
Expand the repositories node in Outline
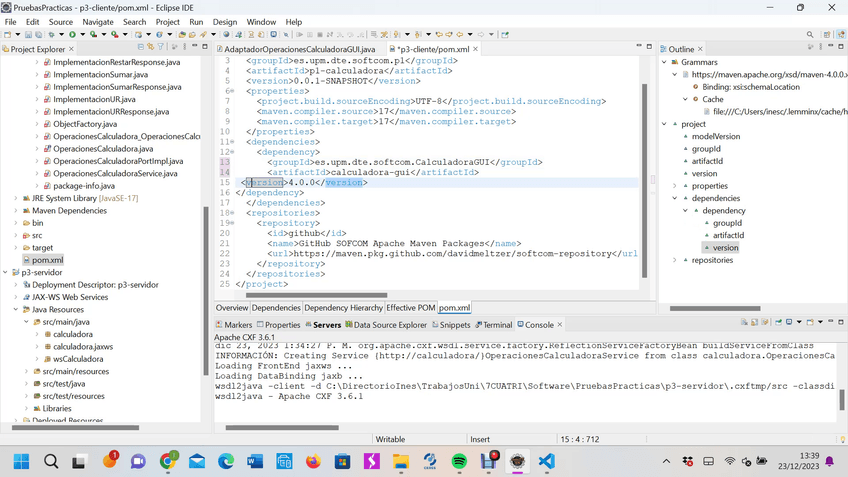click(675, 260)
